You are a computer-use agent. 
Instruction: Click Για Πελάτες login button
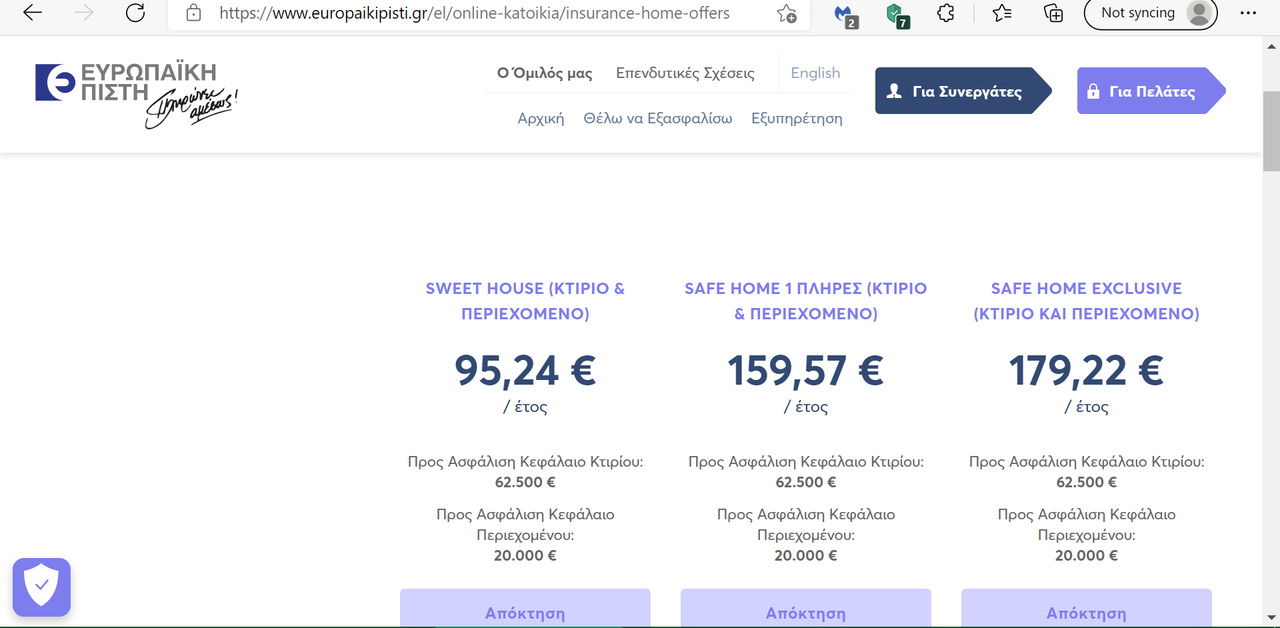[1151, 91]
